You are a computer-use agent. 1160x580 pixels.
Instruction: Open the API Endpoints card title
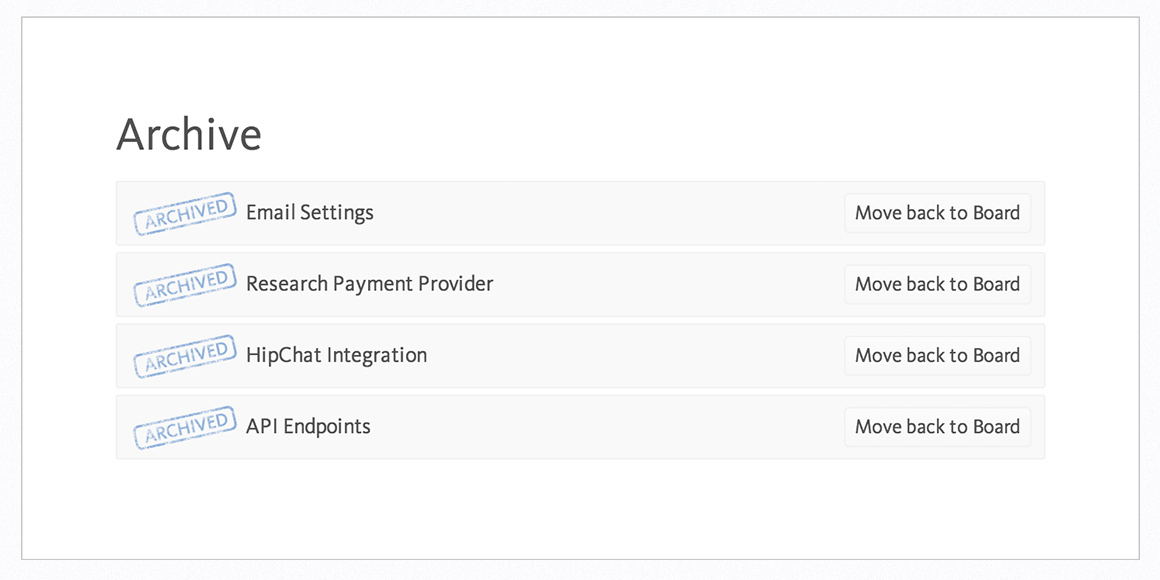coord(308,427)
